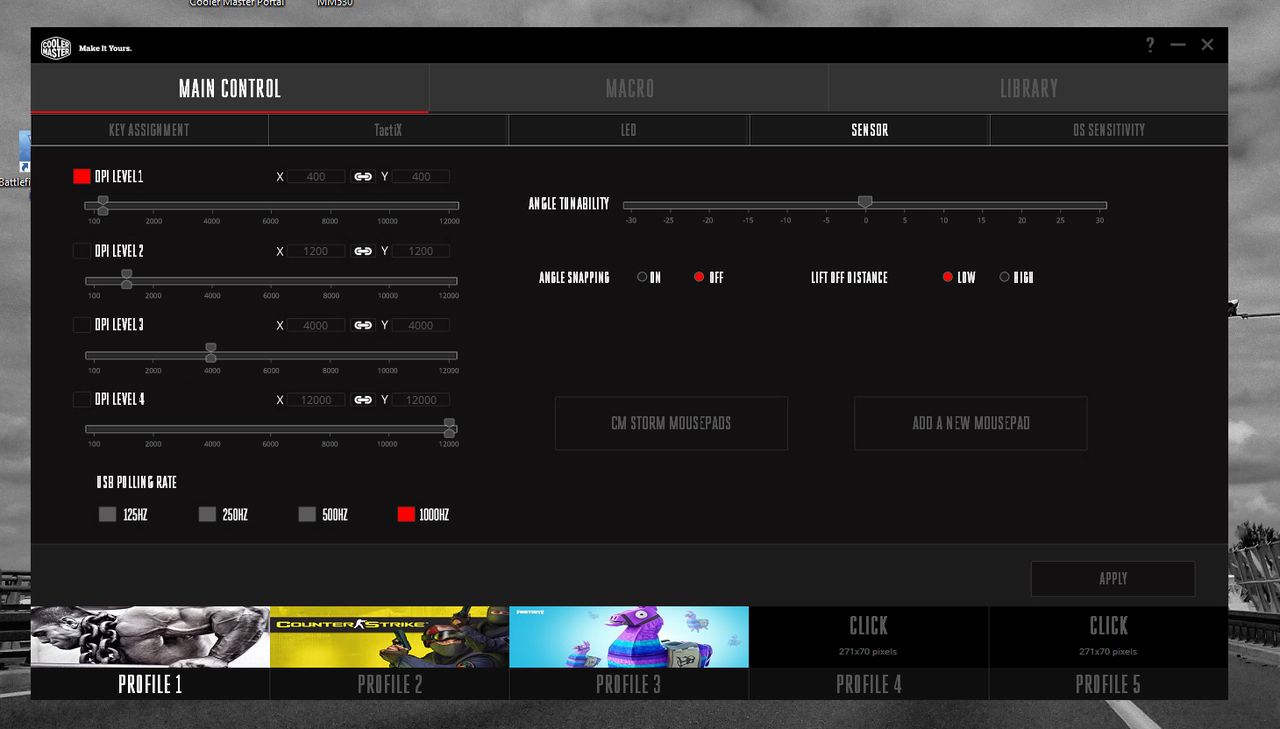This screenshot has width=1280, height=729.
Task: Minimize the Cooler Master window
Action: (x=1178, y=45)
